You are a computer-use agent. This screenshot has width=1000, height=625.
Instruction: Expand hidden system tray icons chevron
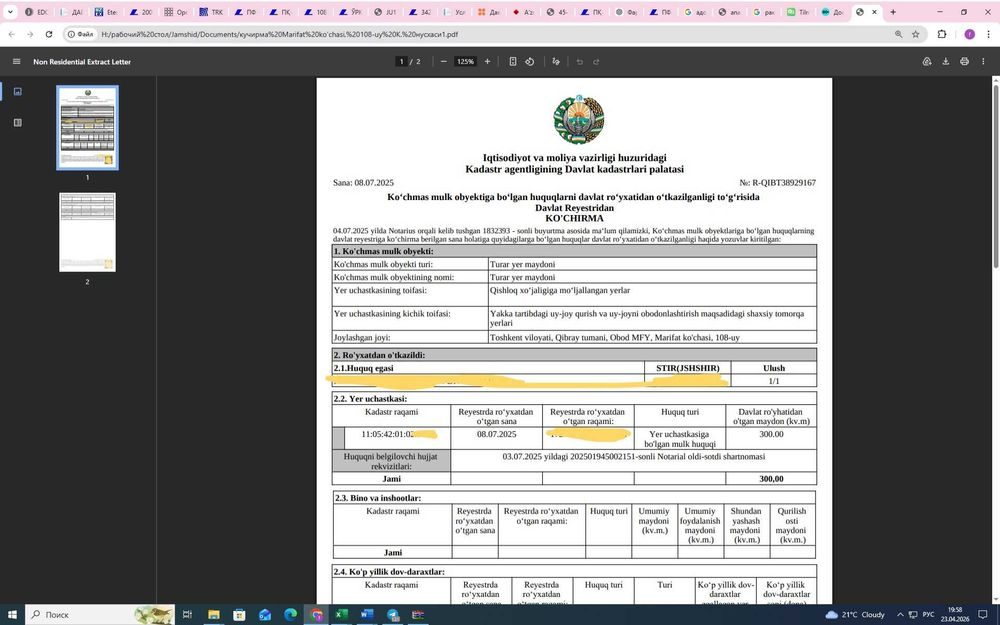pyautogui.click(x=900, y=615)
